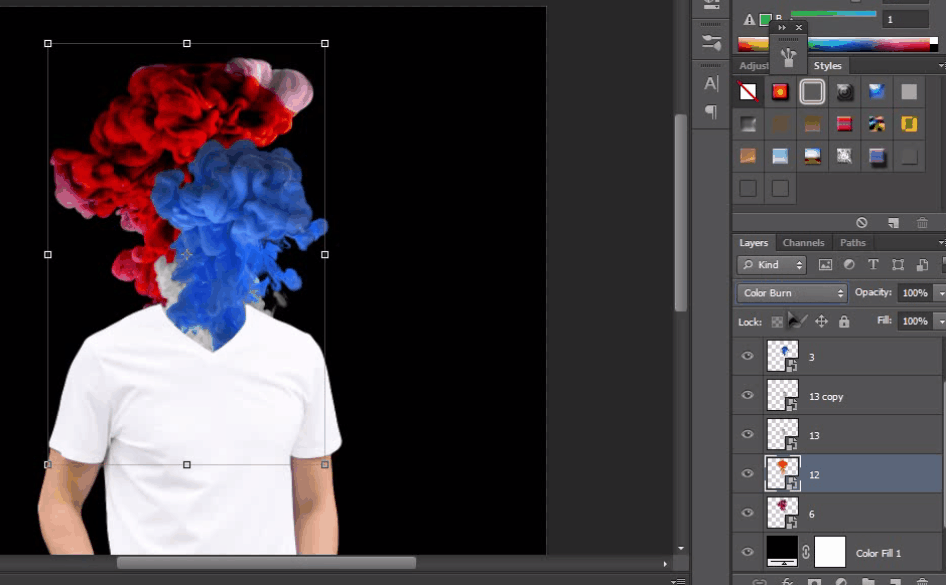The width and height of the screenshot is (946, 585).
Task: Open the Character panel icon
Action: pos(711,84)
